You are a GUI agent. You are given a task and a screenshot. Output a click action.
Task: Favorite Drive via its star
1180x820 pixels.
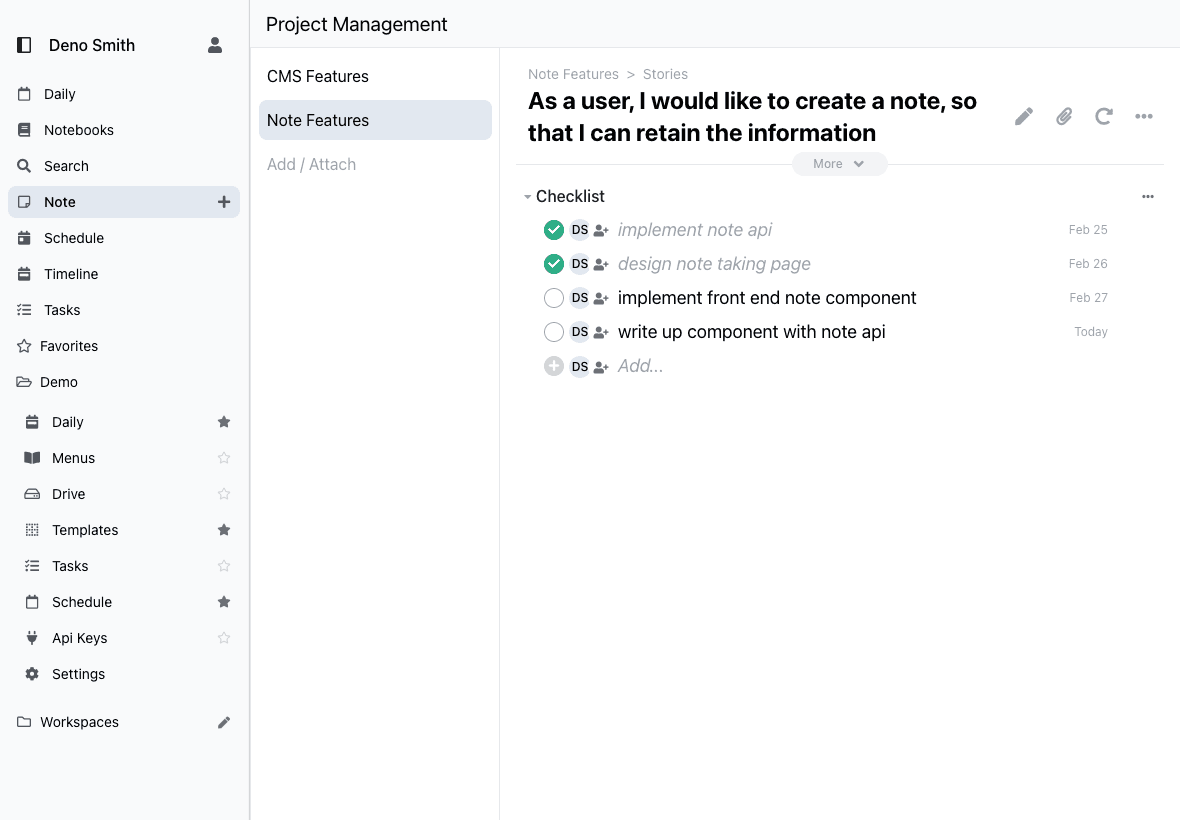pos(224,494)
